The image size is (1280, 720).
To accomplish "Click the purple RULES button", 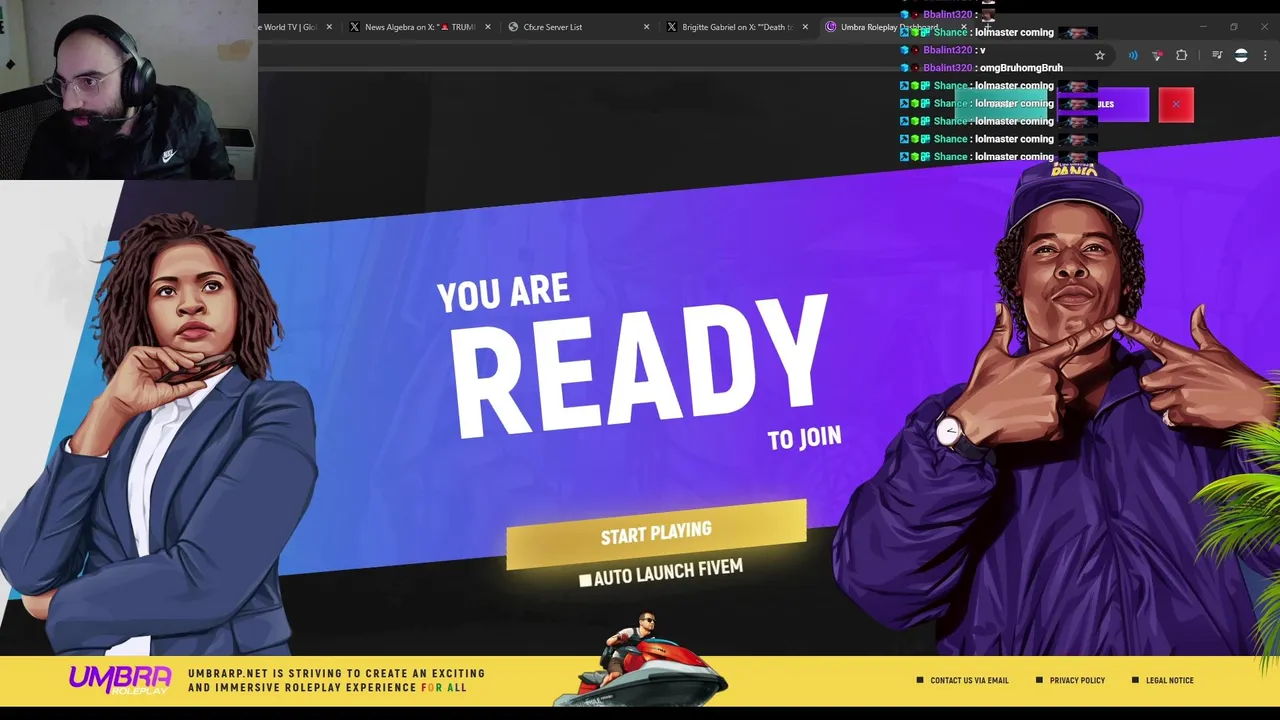I will point(1103,104).
